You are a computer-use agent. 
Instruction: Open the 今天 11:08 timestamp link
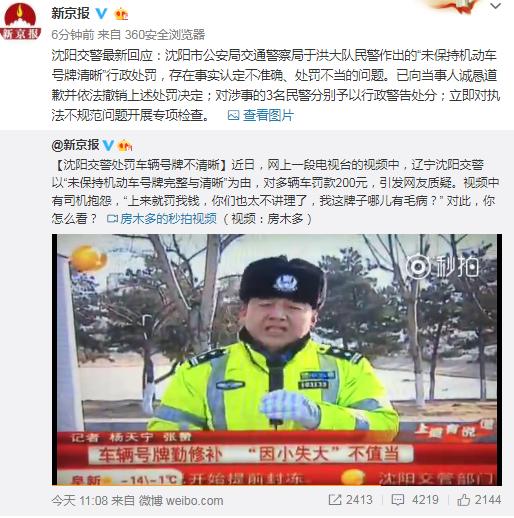(80, 500)
